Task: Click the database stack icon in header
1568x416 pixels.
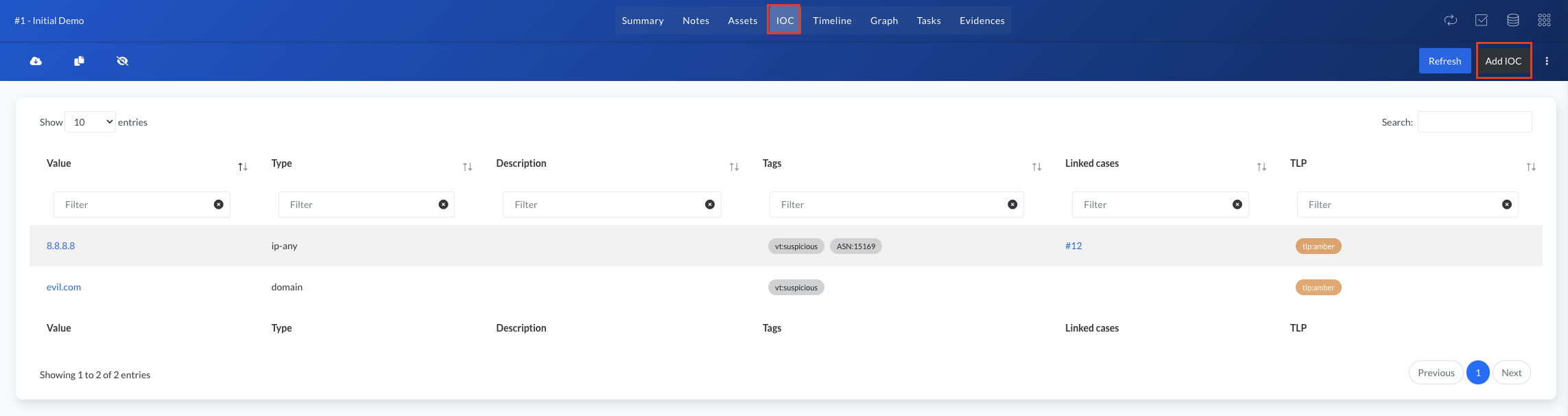Action: [1513, 21]
